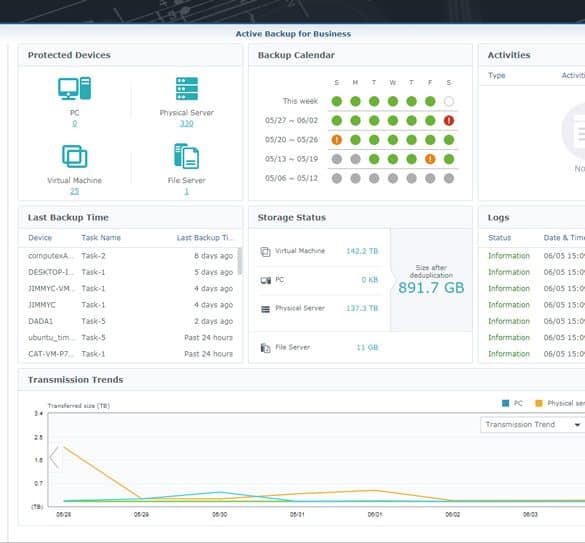Click the 0 KB PC storage value
The width and height of the screenshot is (585, 543).
tap(370, 280)
